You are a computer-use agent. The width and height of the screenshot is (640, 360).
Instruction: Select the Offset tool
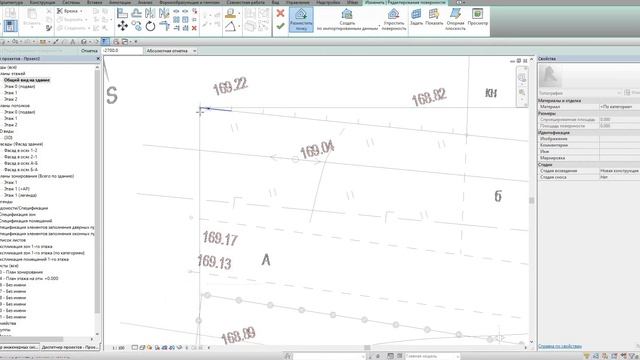pos(136,13)
